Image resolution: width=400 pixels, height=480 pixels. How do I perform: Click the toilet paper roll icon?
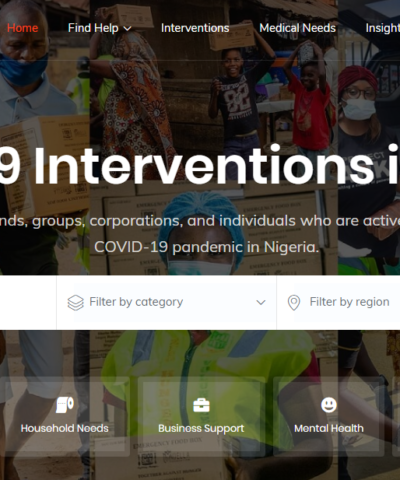pos(65,405)
